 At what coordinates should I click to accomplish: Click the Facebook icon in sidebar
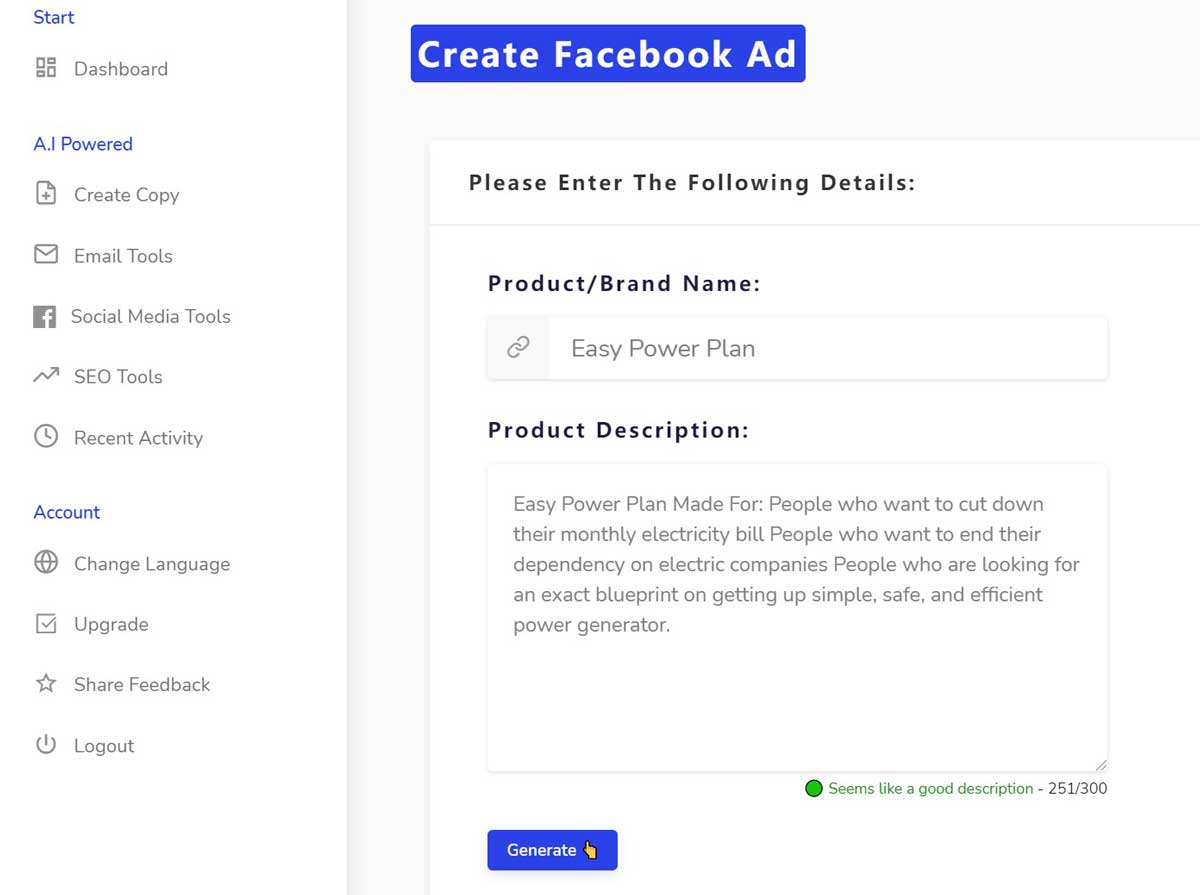coord(44,317)
